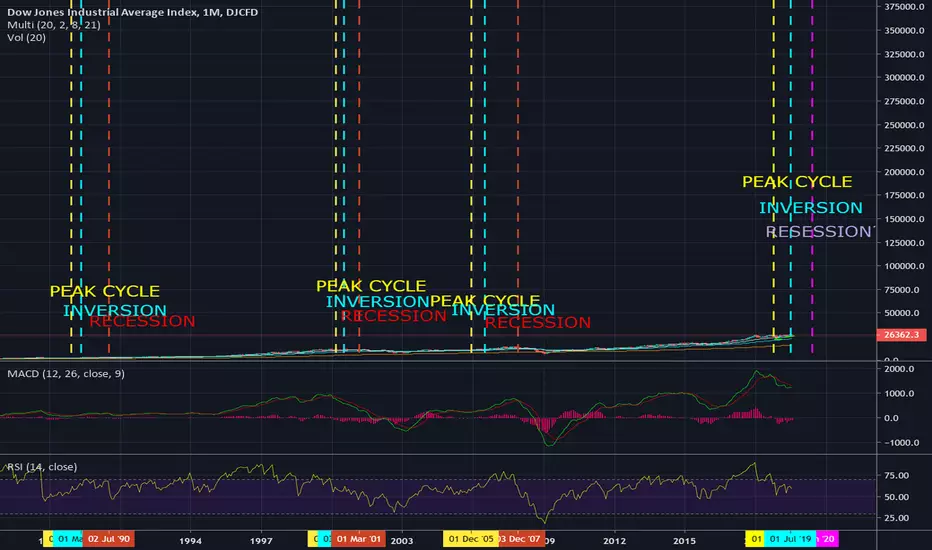This screenshot has height=550, width=932.
Task: Click the 1994 label on the time axis
Action: pyautogui.click(x=190, y=540)
